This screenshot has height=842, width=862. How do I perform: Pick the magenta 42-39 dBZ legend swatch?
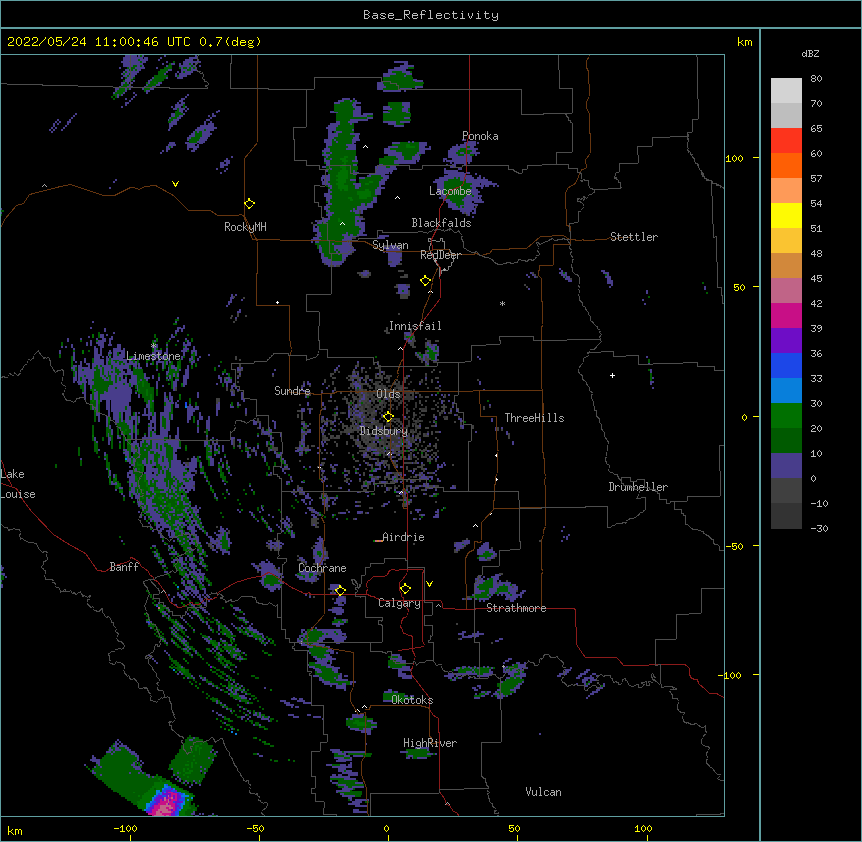click(x=786, y=315)
